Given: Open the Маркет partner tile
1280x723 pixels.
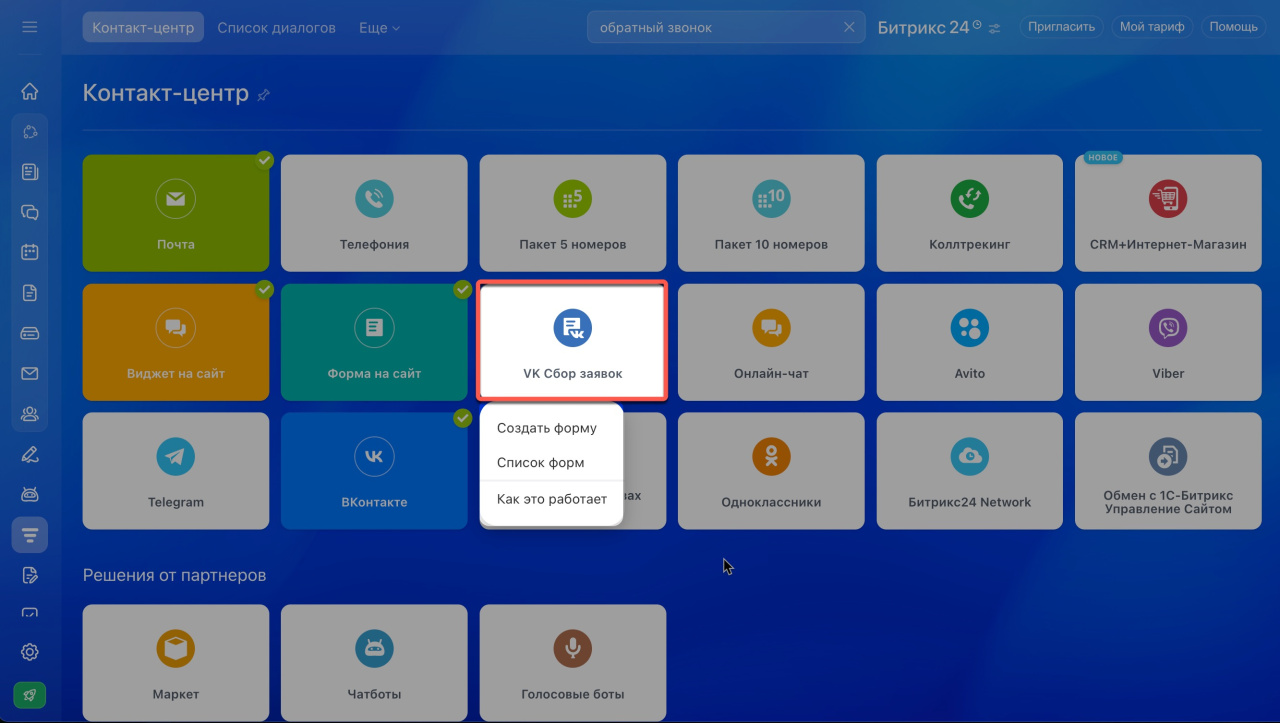Looking at the screenshot, I should click(176, 662).
